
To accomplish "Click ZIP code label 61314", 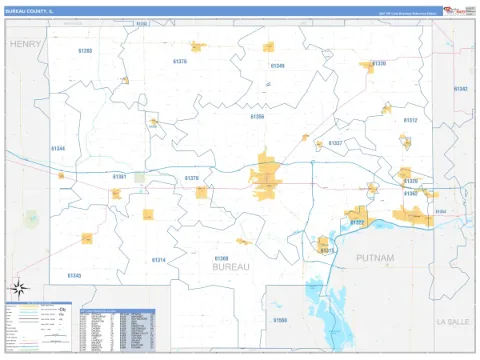I will (x=159, y=260).
